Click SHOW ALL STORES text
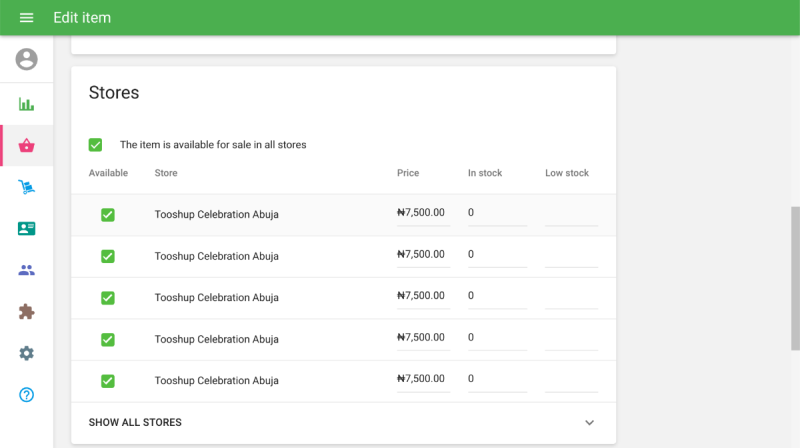The width and height of the screenshot is (800, 448). (x=135, y=423)
